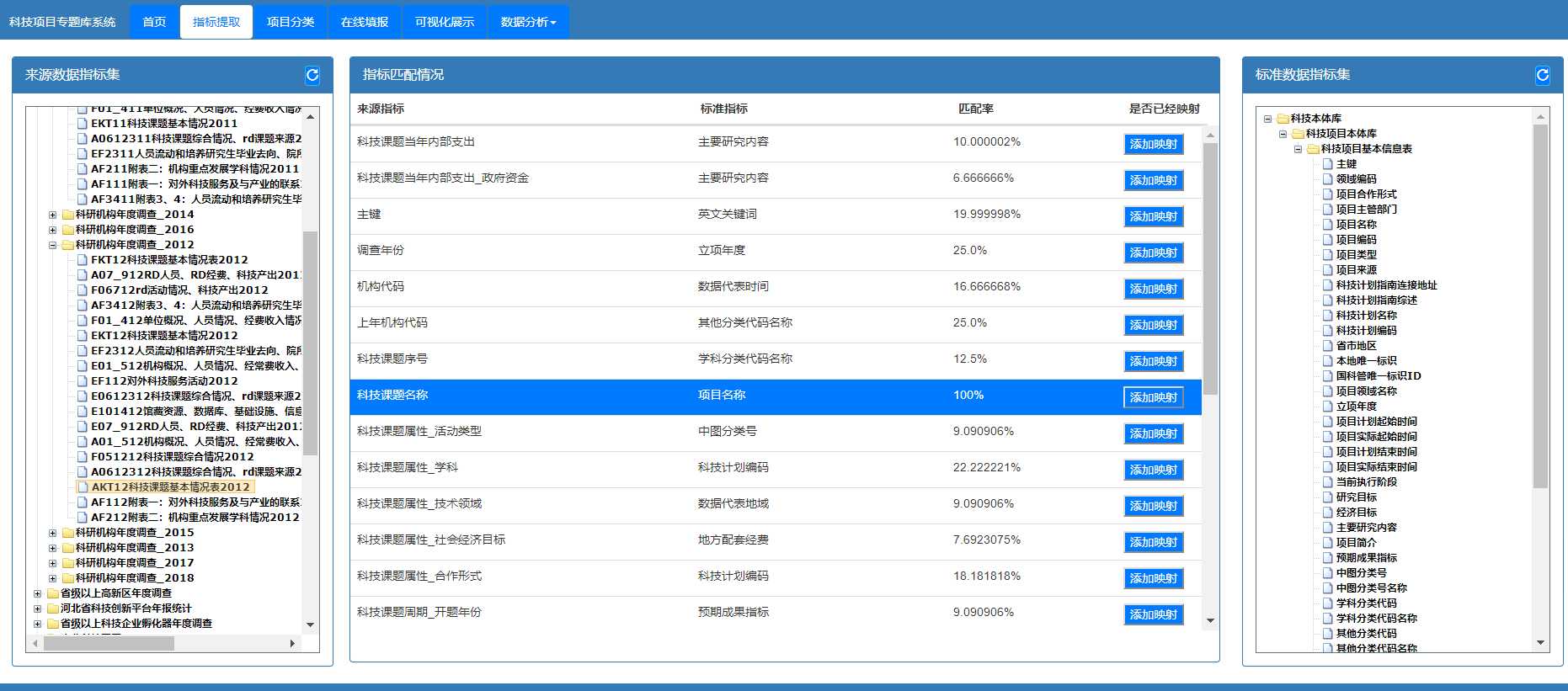Click the file icon of AKT12科技课题基本情况表2012
Screen dimensions: 1568x691
click(x=83, y=487)
